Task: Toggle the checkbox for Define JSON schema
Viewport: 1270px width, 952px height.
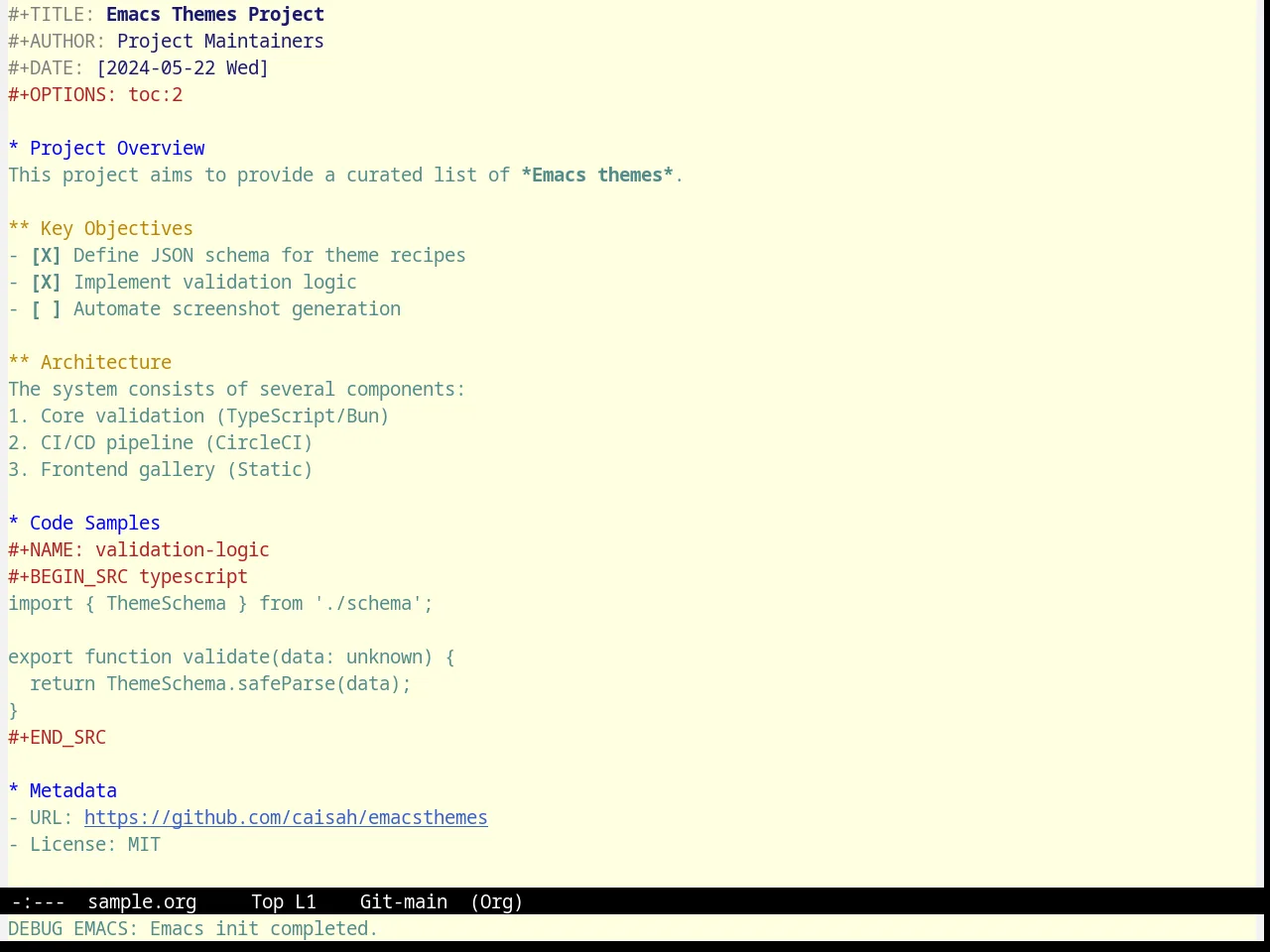Action: 46,255
